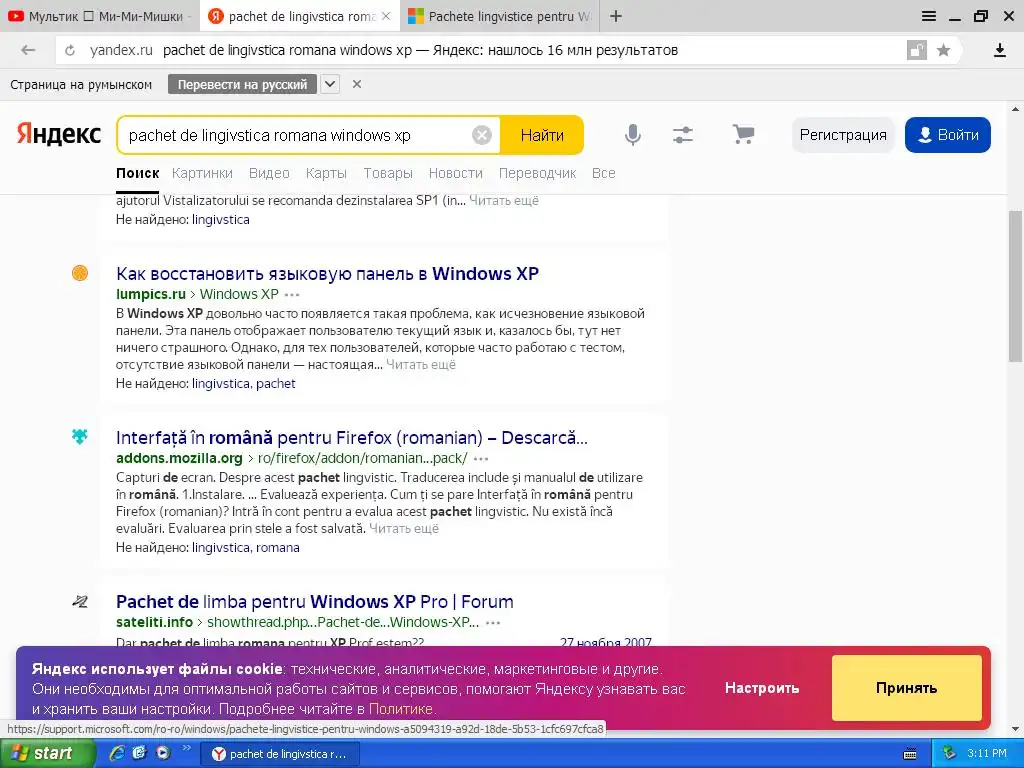Dismiss the translation bar with X
The width and height of the screenshot is (1024, 768).
[x=357, y=84]
